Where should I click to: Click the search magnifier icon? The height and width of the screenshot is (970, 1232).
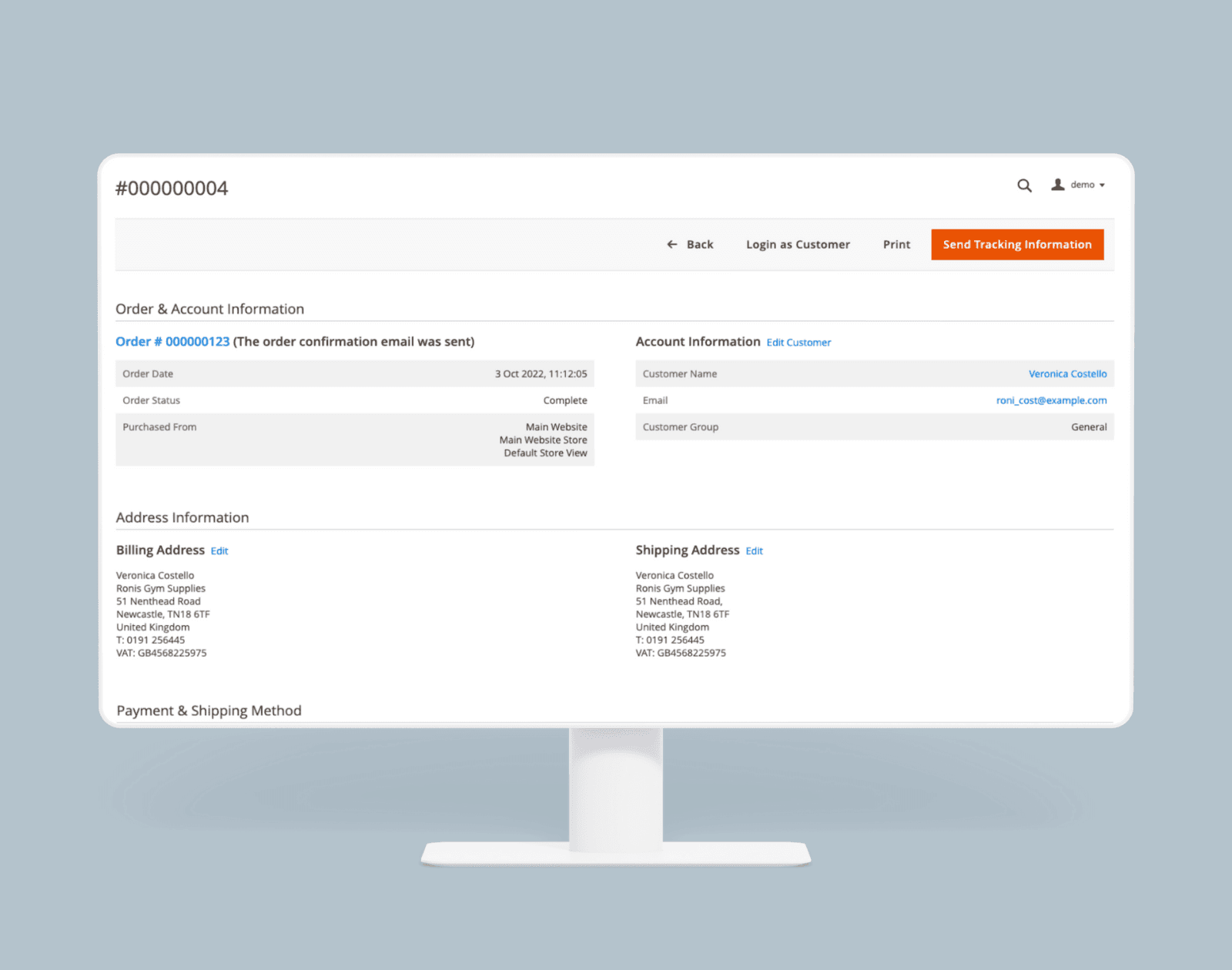(x=1024, y=186)
